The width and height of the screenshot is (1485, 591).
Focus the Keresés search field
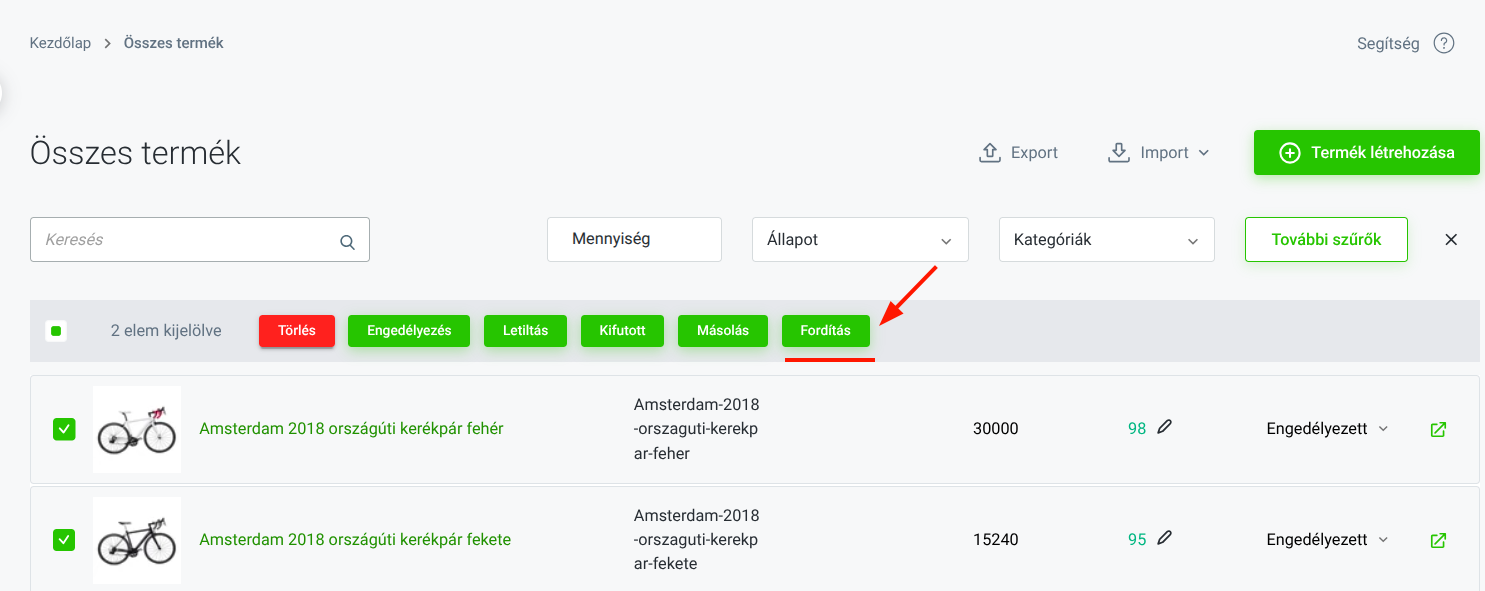tap(200, 240)
